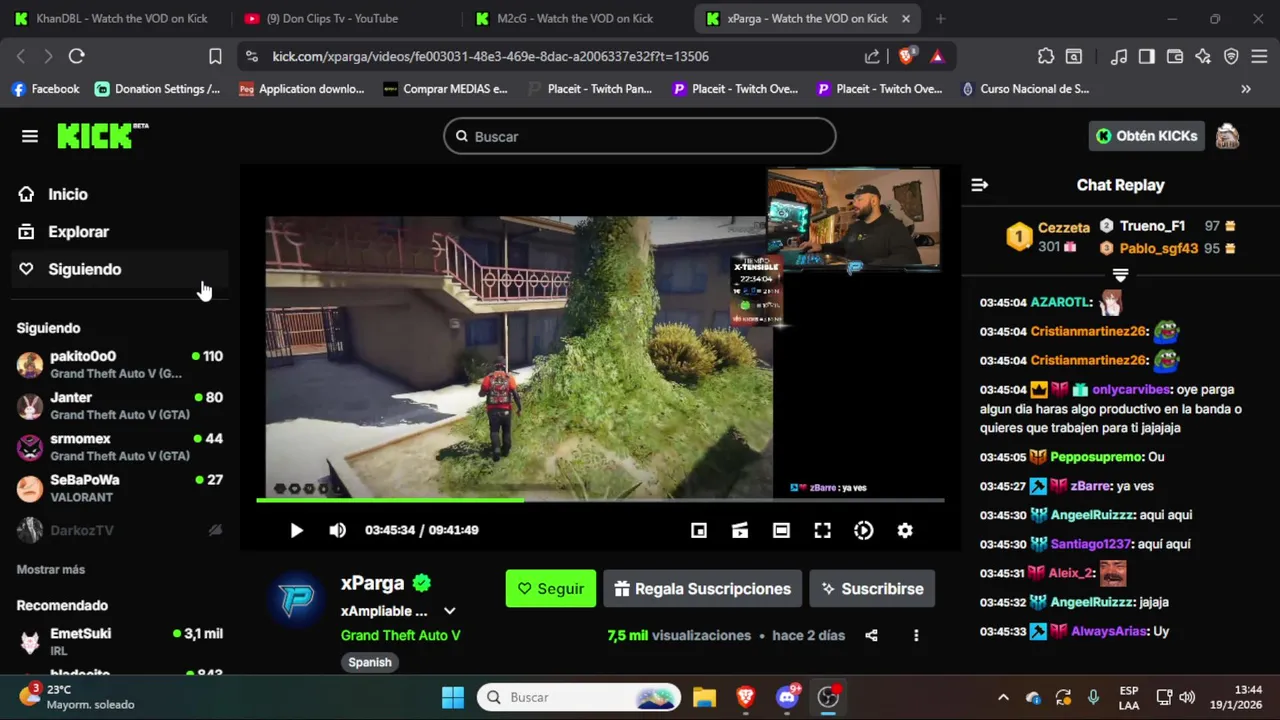This screenshot has width=1280, height=720.
Task: Click the magnifier icon in Kick search
Action: (x=462, y=136)
